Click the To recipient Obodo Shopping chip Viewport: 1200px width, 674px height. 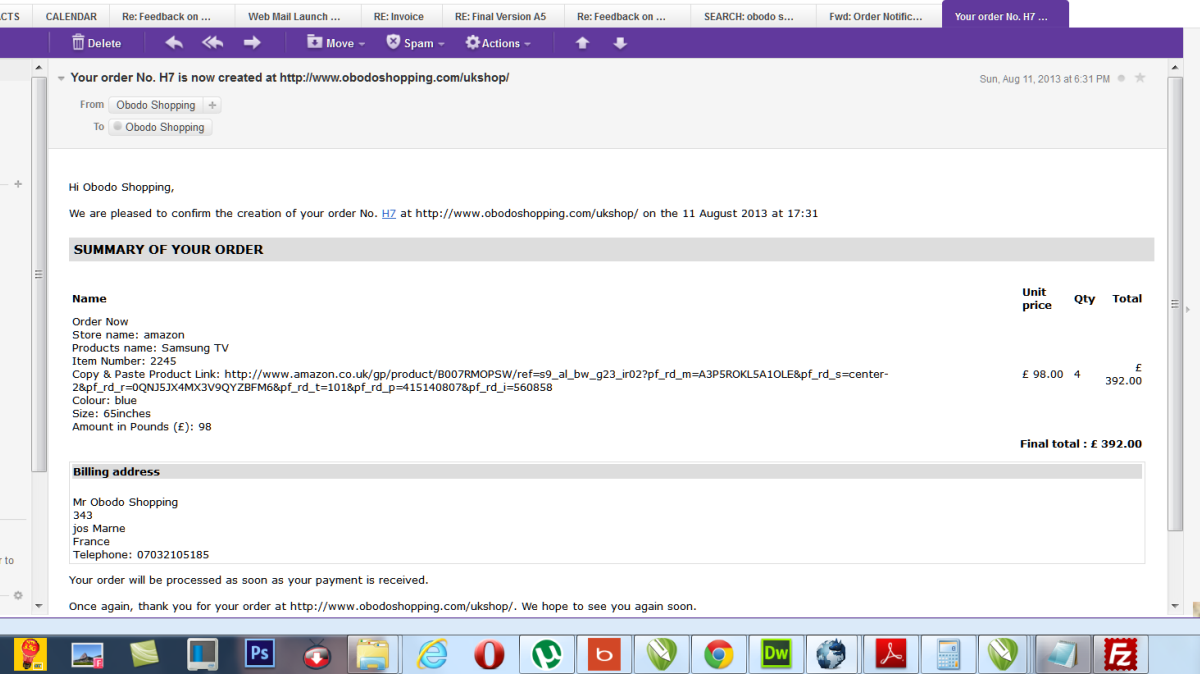160,127
